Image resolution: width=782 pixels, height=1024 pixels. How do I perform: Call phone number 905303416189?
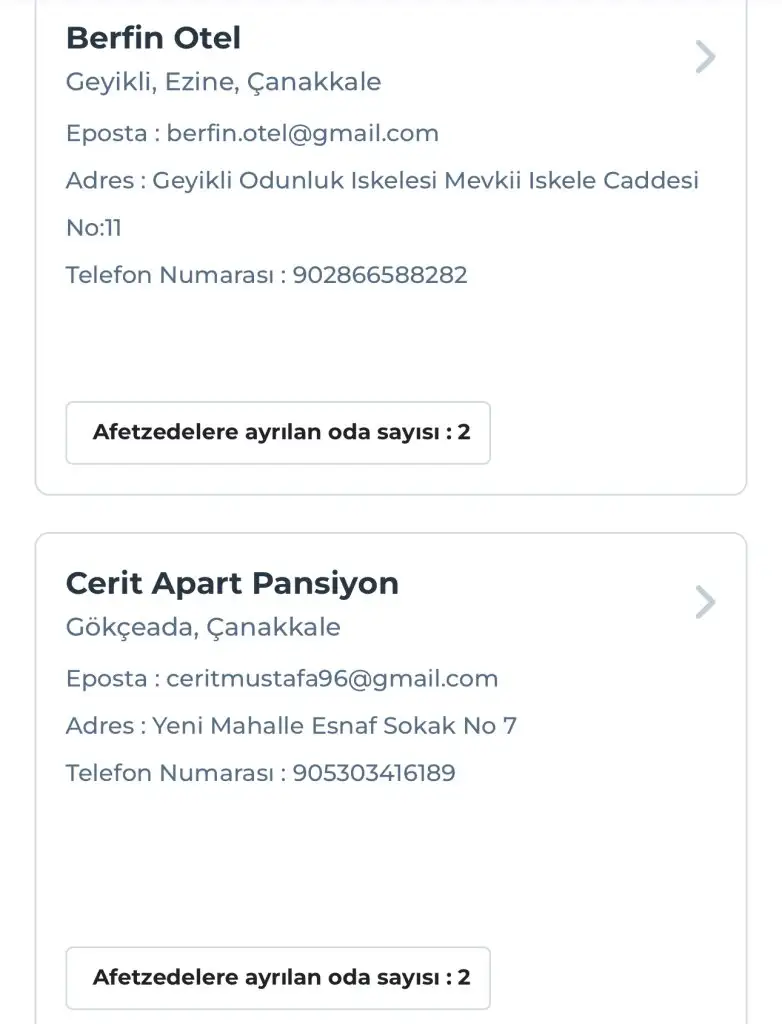tap(374, 773)
